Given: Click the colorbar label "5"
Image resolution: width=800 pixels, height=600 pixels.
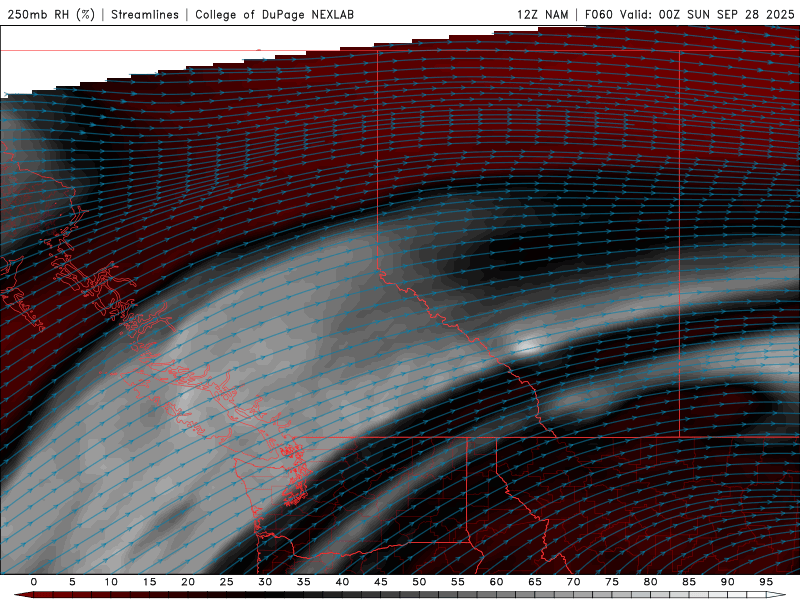Looking at the screenshot, I should click(72, 582).
